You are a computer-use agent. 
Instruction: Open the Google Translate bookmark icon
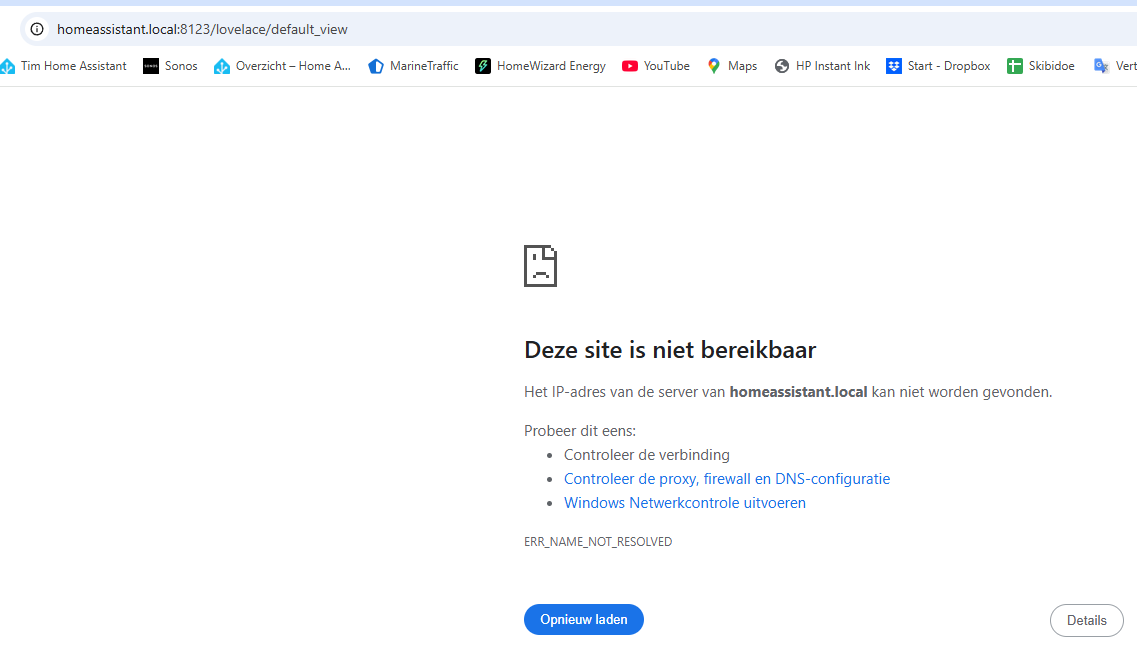point(1101,66)
